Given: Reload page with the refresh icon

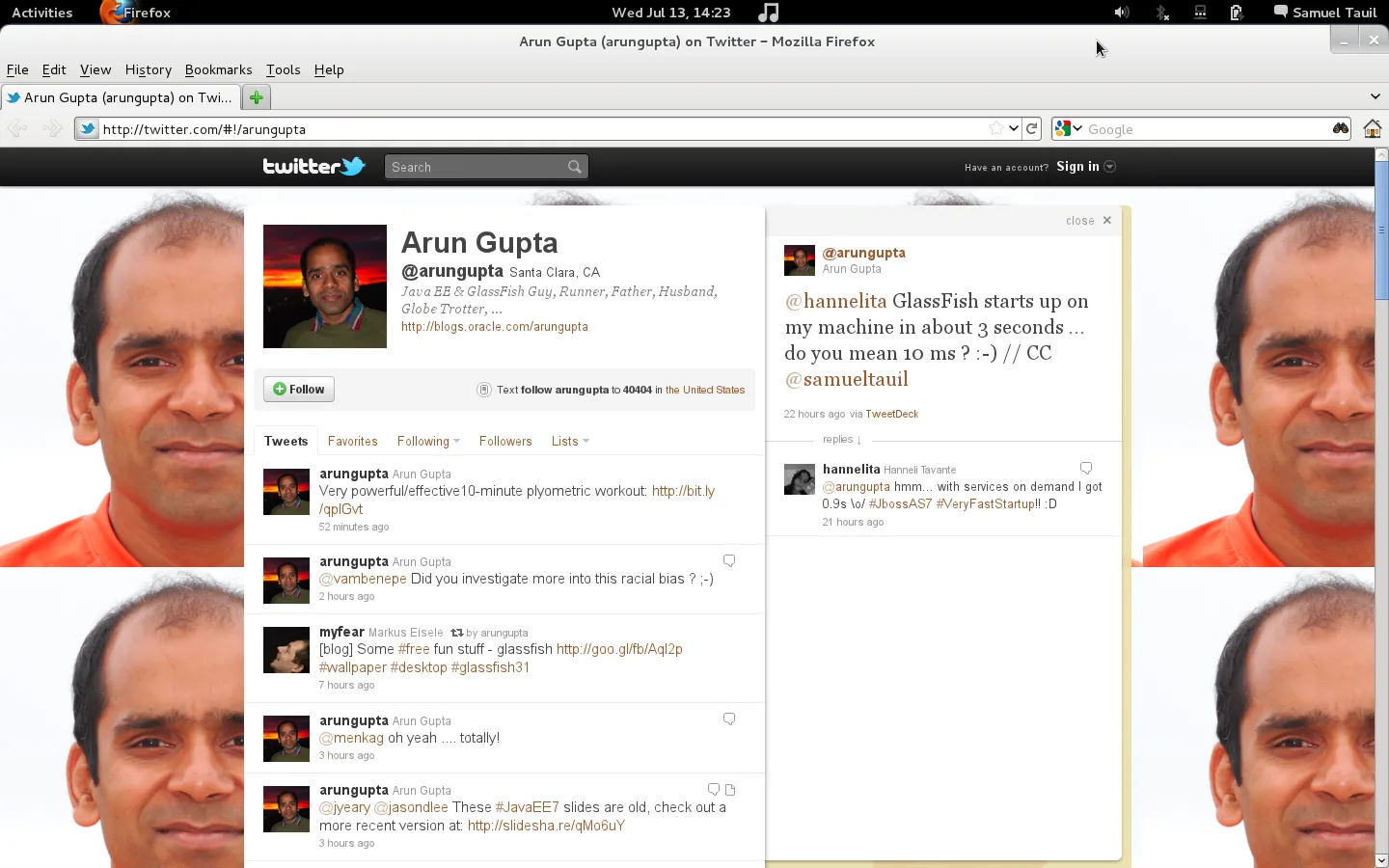Looking at the screenshot, I should click(1032, 129).
